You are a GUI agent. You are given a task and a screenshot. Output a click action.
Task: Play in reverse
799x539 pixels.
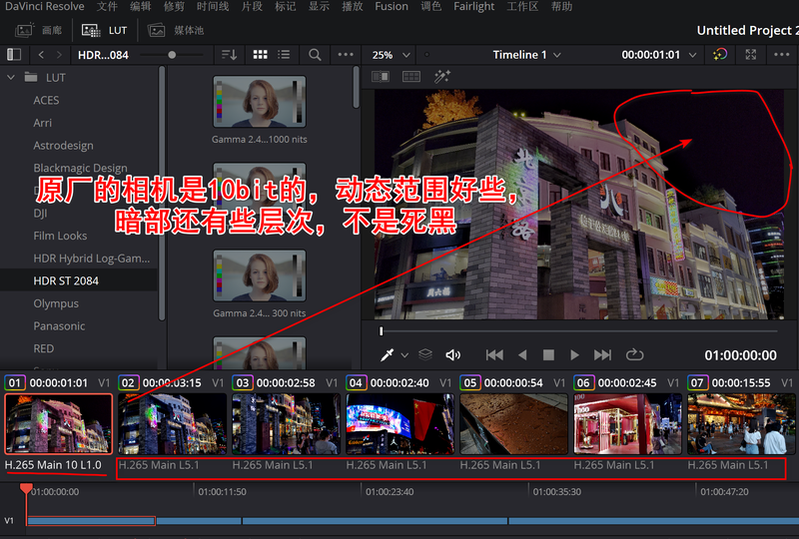(522, 355)
